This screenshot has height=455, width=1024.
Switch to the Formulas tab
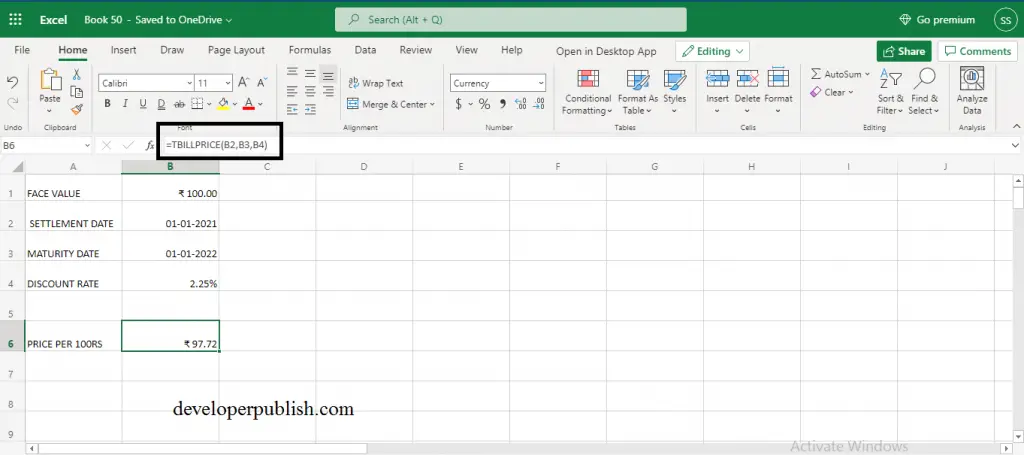coord(310,50)
